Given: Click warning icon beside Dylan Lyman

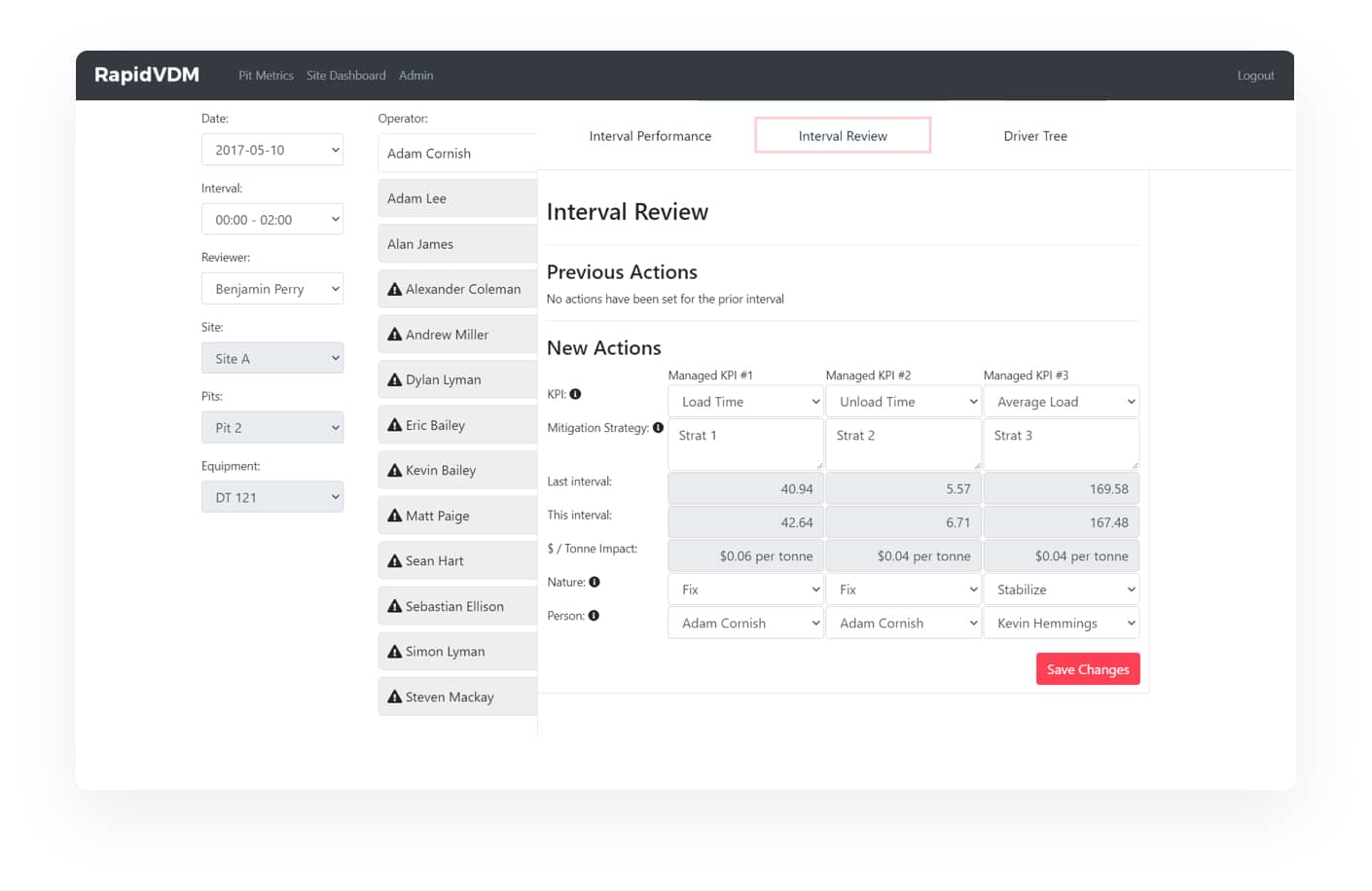Looking at the screenshot, I should (x=394, y=379).
